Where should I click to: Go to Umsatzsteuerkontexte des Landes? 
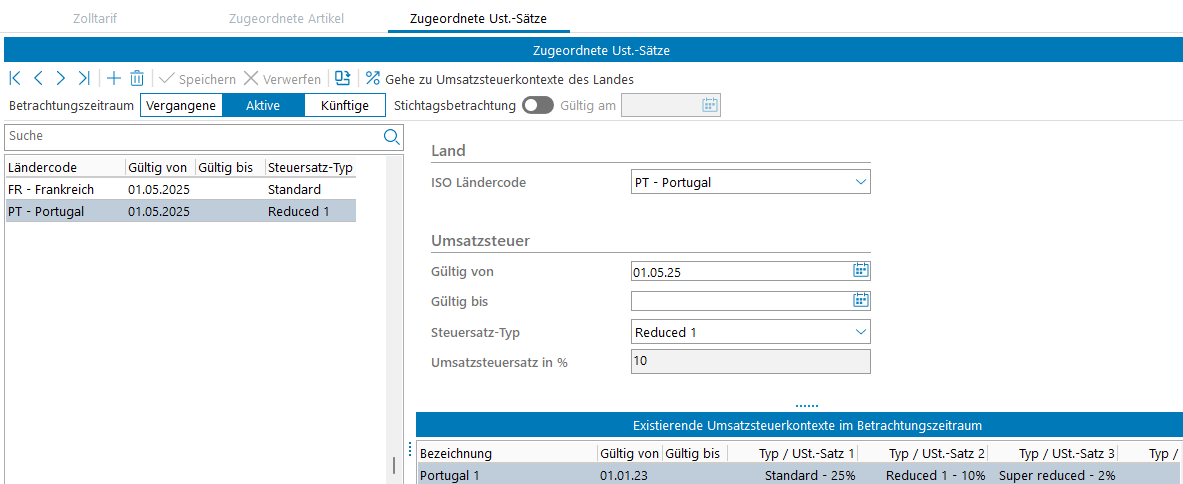500,79
